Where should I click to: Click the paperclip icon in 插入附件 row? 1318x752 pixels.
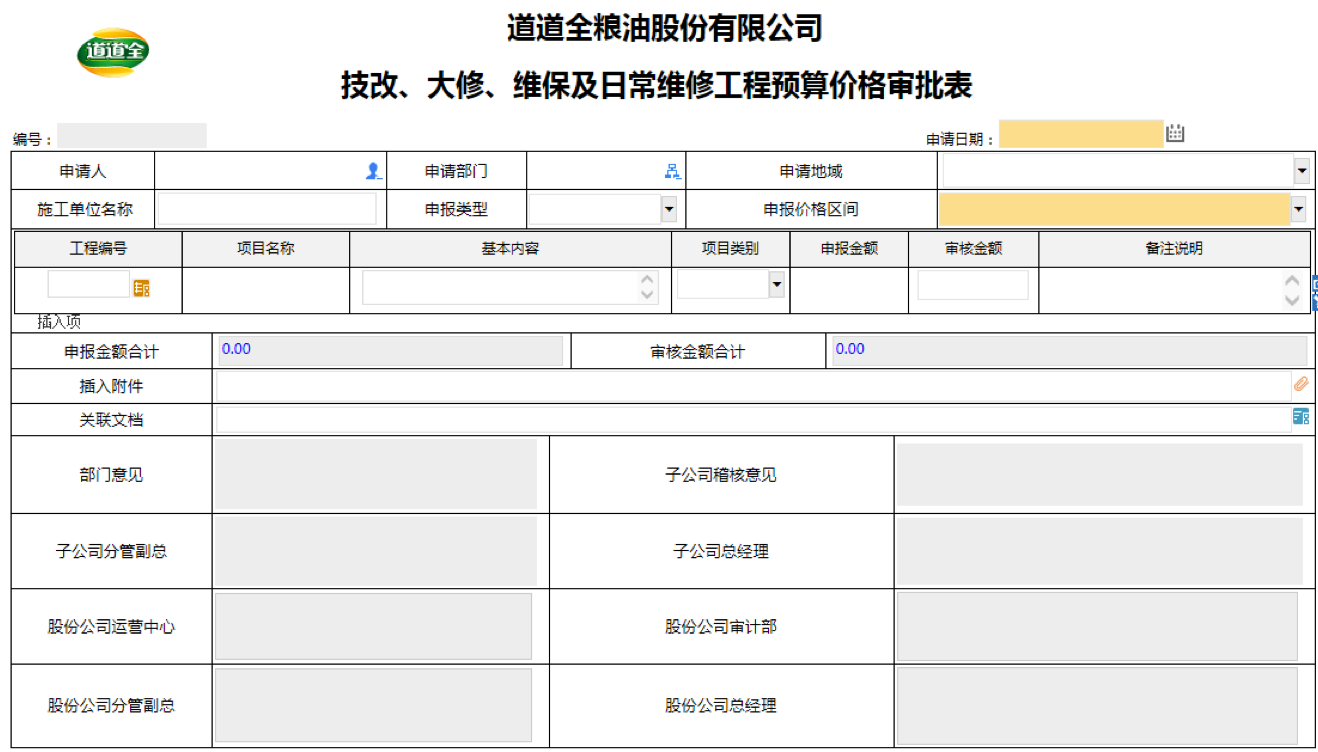coord(1300,384)
